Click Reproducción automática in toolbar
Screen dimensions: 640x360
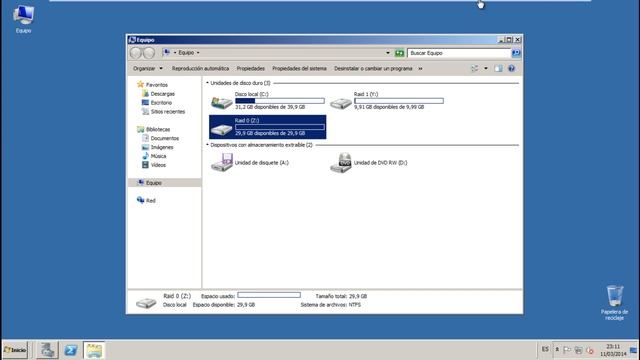pyautogui.click(x=200, y=69)
